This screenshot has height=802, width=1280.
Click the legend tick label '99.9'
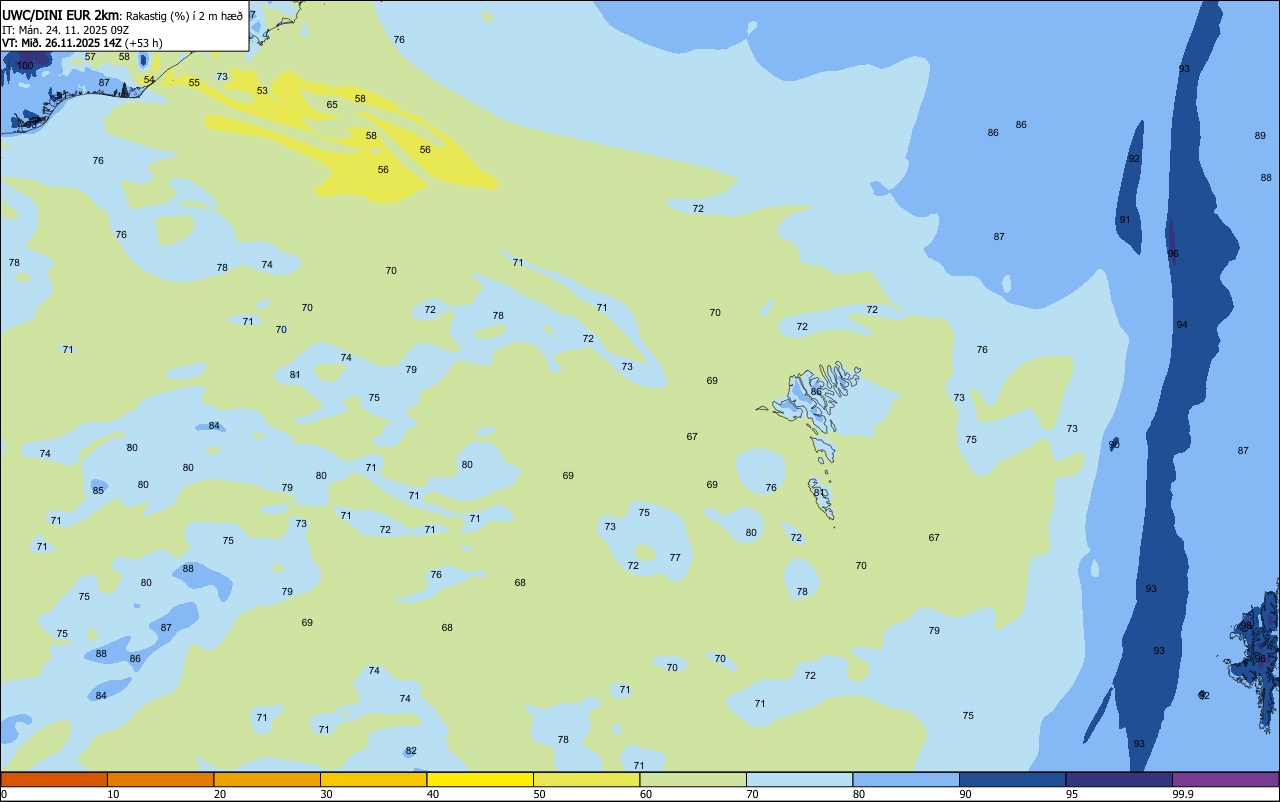(1184, 794)
